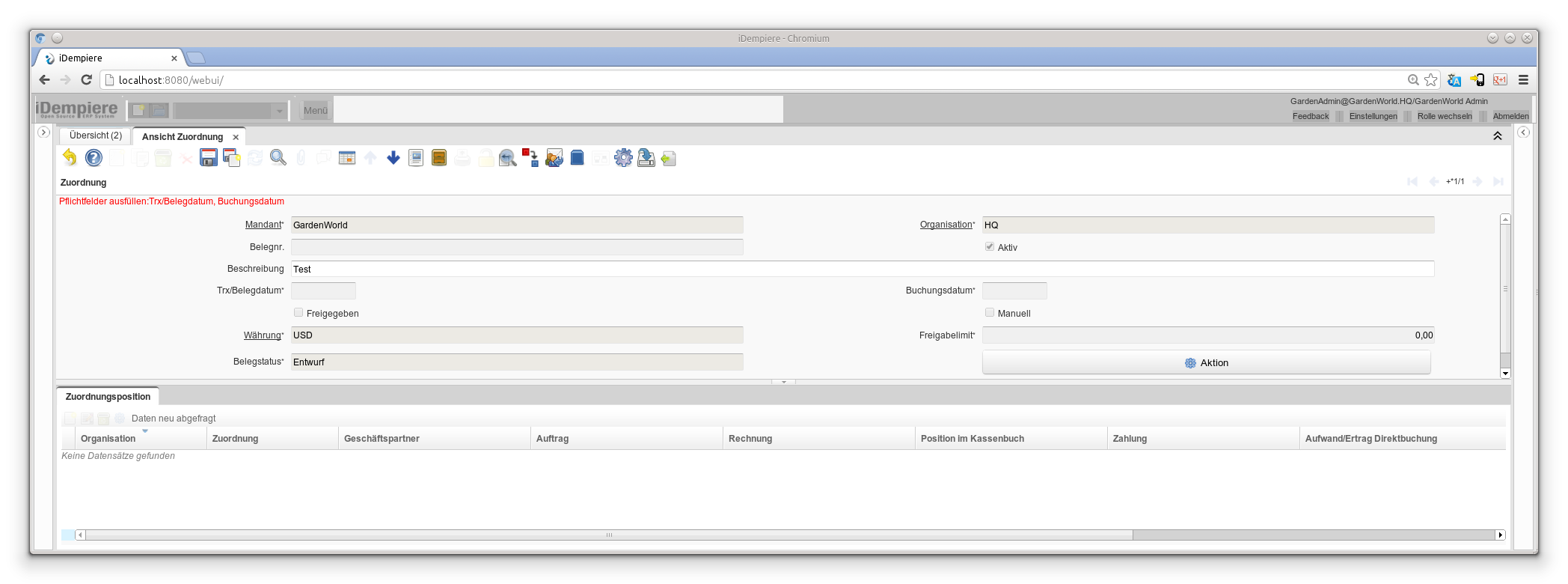This screenshot has height=584, width=1568.
Task: Open Active Workflows red-blue squares icon
Action: click(530, 157)
